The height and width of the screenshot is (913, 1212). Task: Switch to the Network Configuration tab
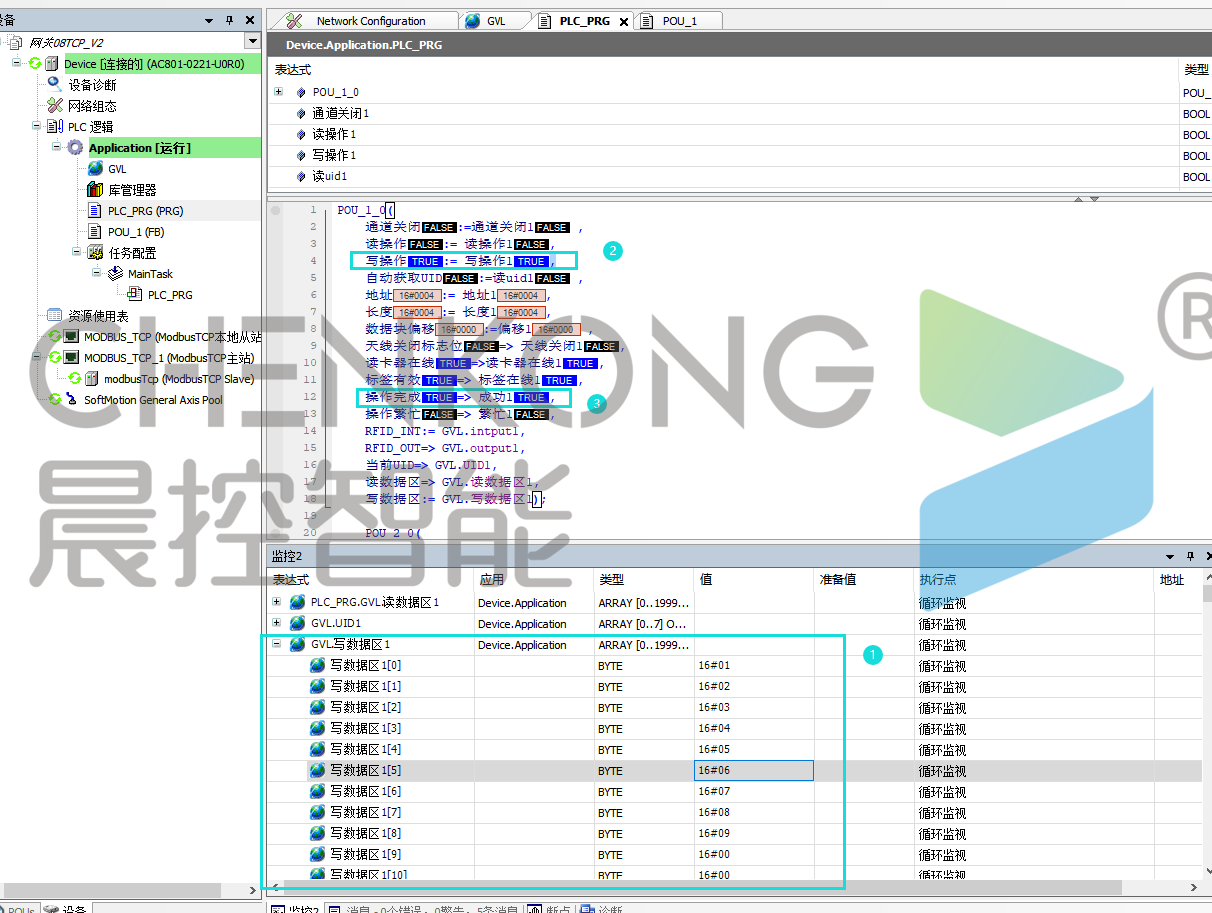370,21
